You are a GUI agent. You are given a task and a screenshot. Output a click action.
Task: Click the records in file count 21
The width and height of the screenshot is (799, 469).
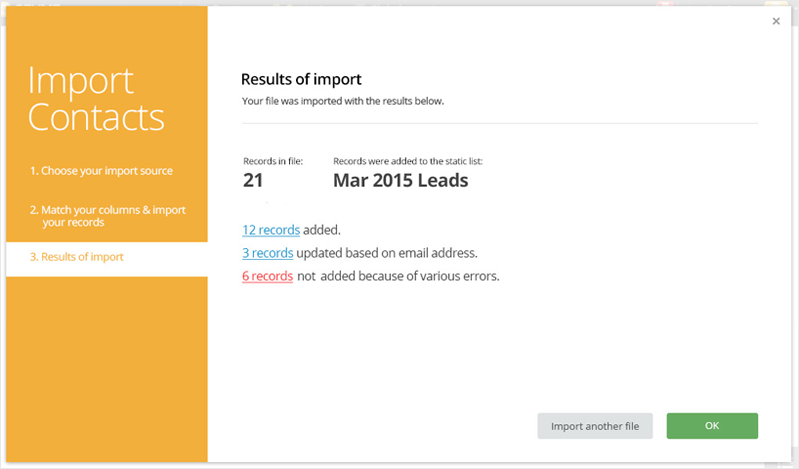(x=253, y=181)
